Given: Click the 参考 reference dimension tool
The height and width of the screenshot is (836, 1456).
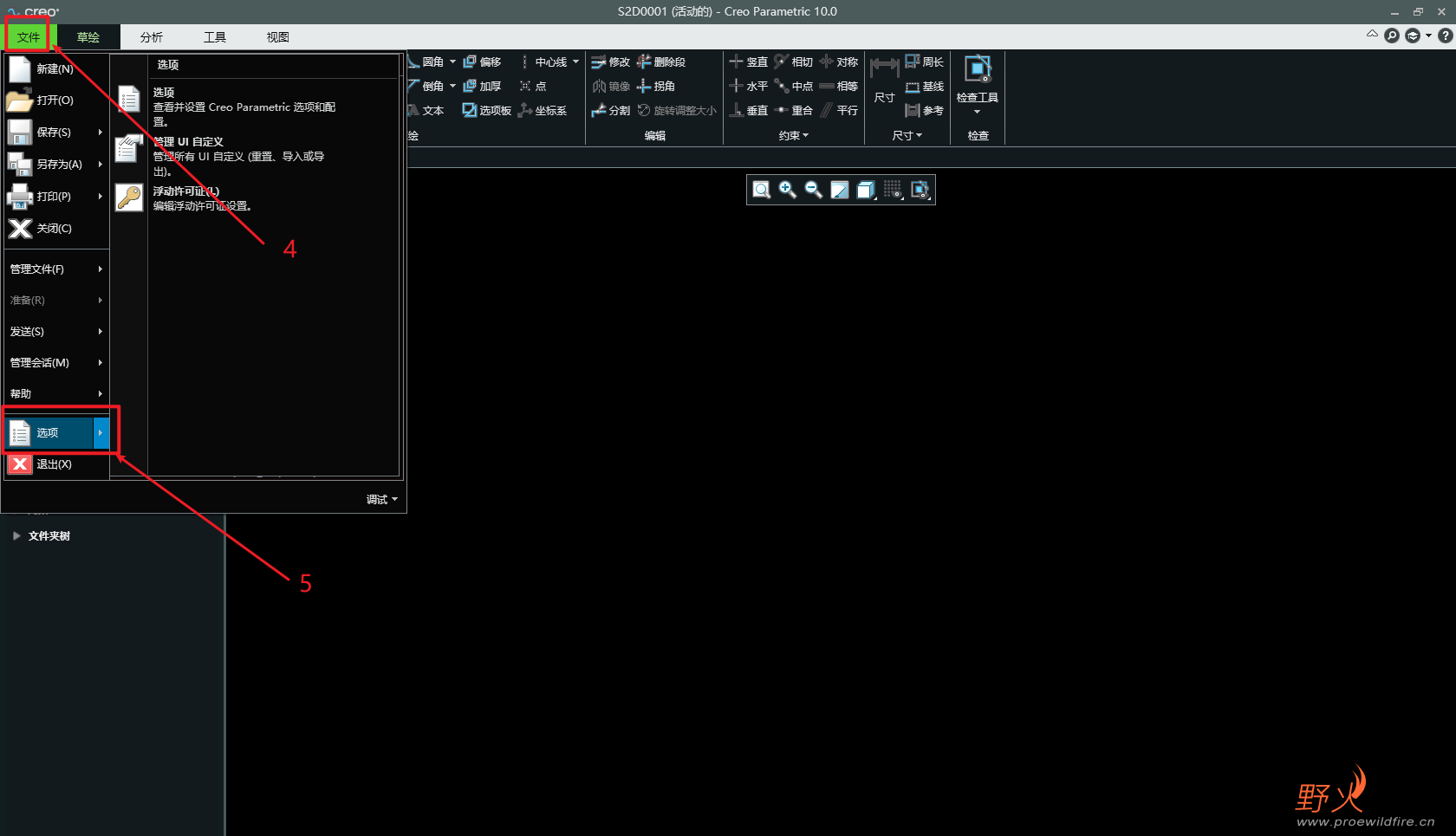Looking at the screenshot, I should [x=925, y=111].
